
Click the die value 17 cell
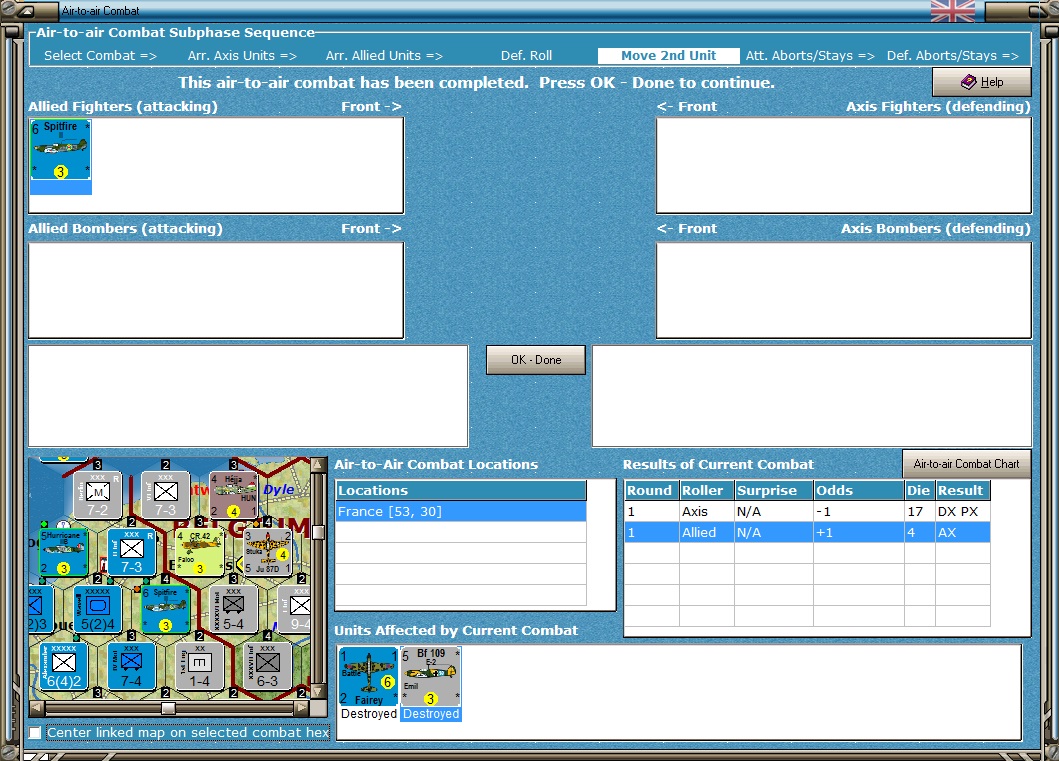click(x=919, y=511)
